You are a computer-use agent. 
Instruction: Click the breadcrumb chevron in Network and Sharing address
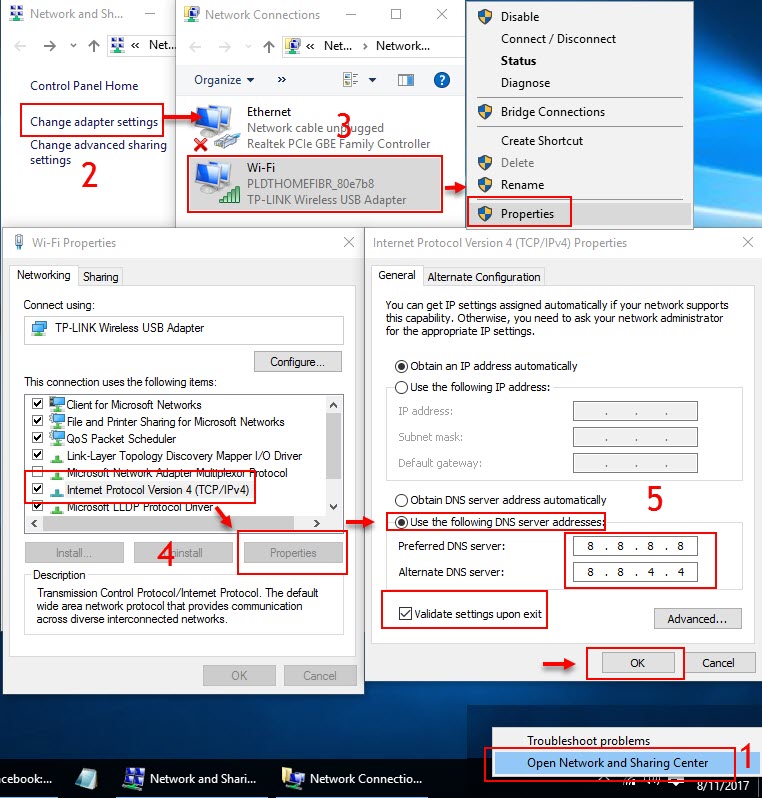pos(135,45)
